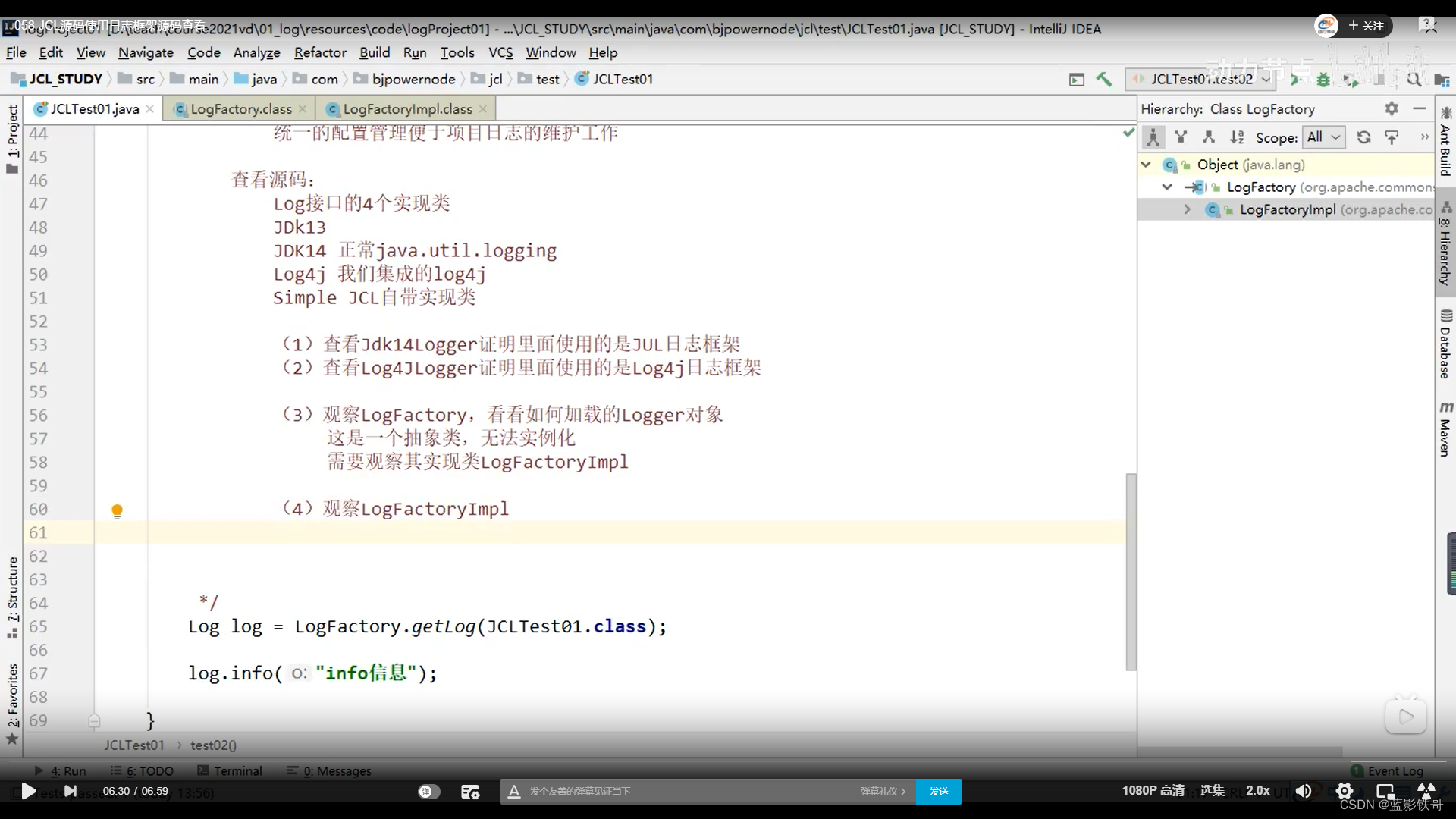Open Project Structure icon at toolbar end
The image size is (1456, 819).
pyautogui.click(x=1442, y=79)
